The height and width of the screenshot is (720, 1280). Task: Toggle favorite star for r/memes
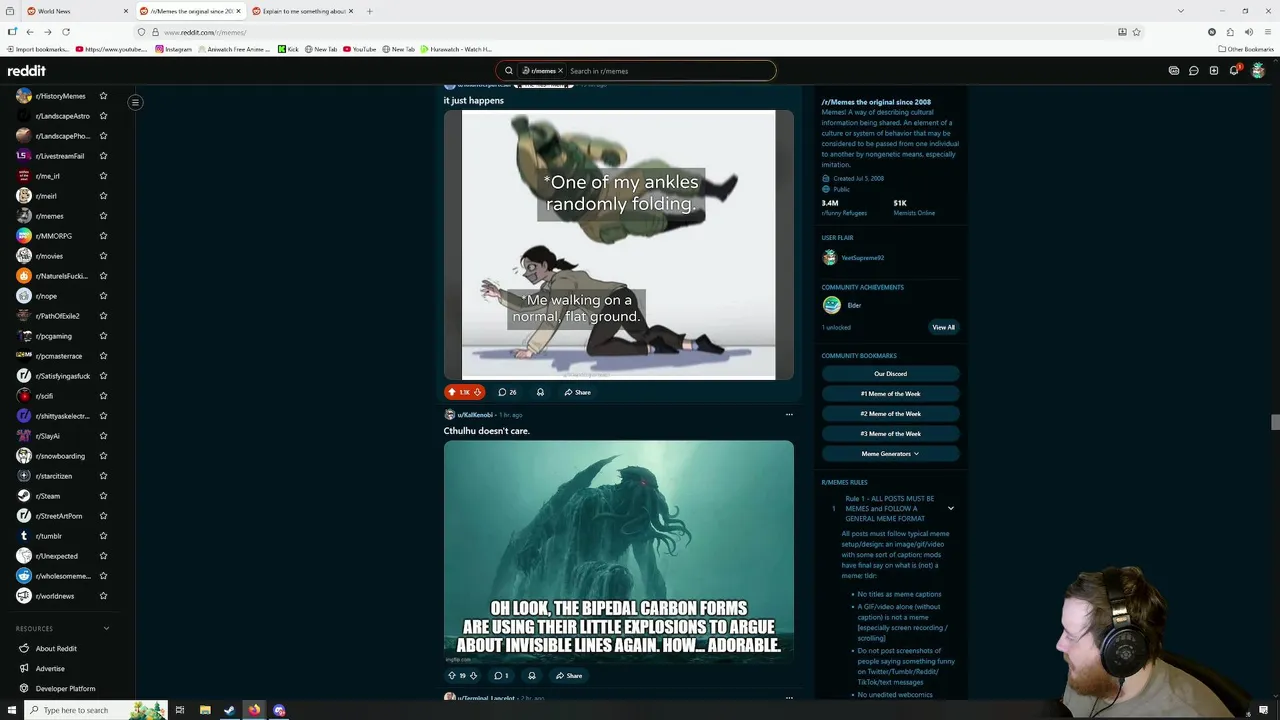pos(103,216)
